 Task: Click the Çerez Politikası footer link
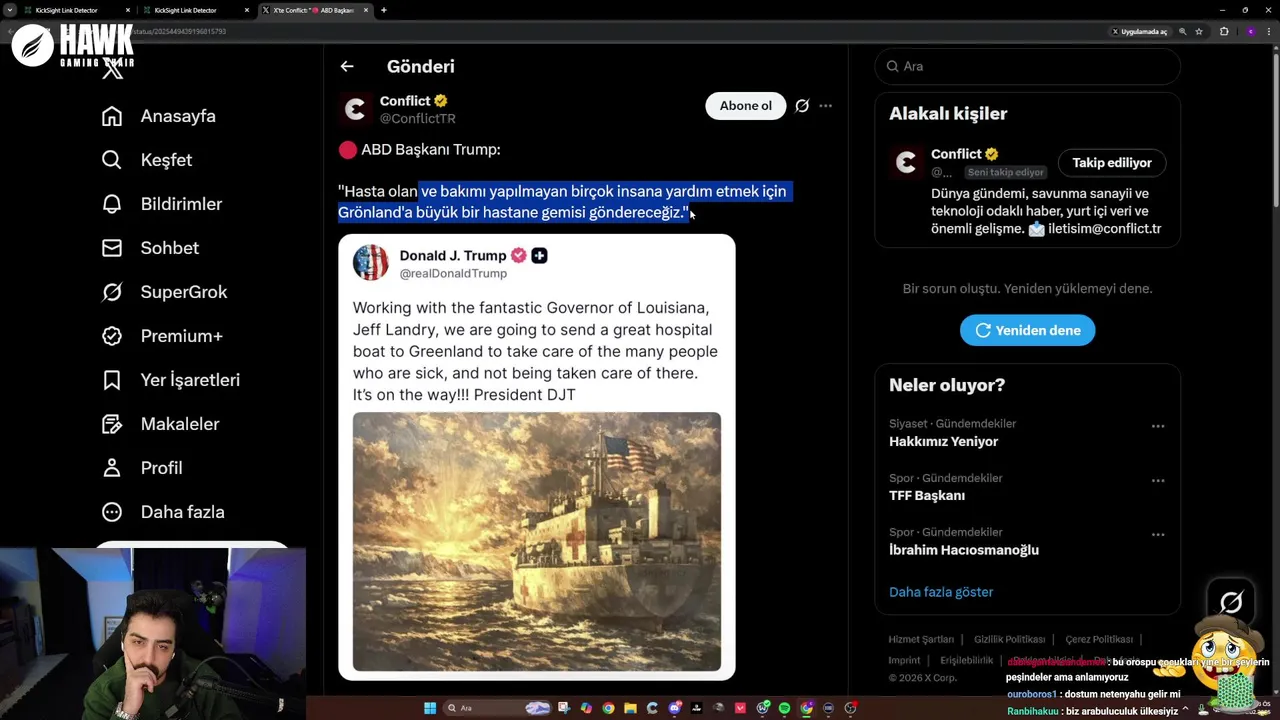[x=1099, y=639]
